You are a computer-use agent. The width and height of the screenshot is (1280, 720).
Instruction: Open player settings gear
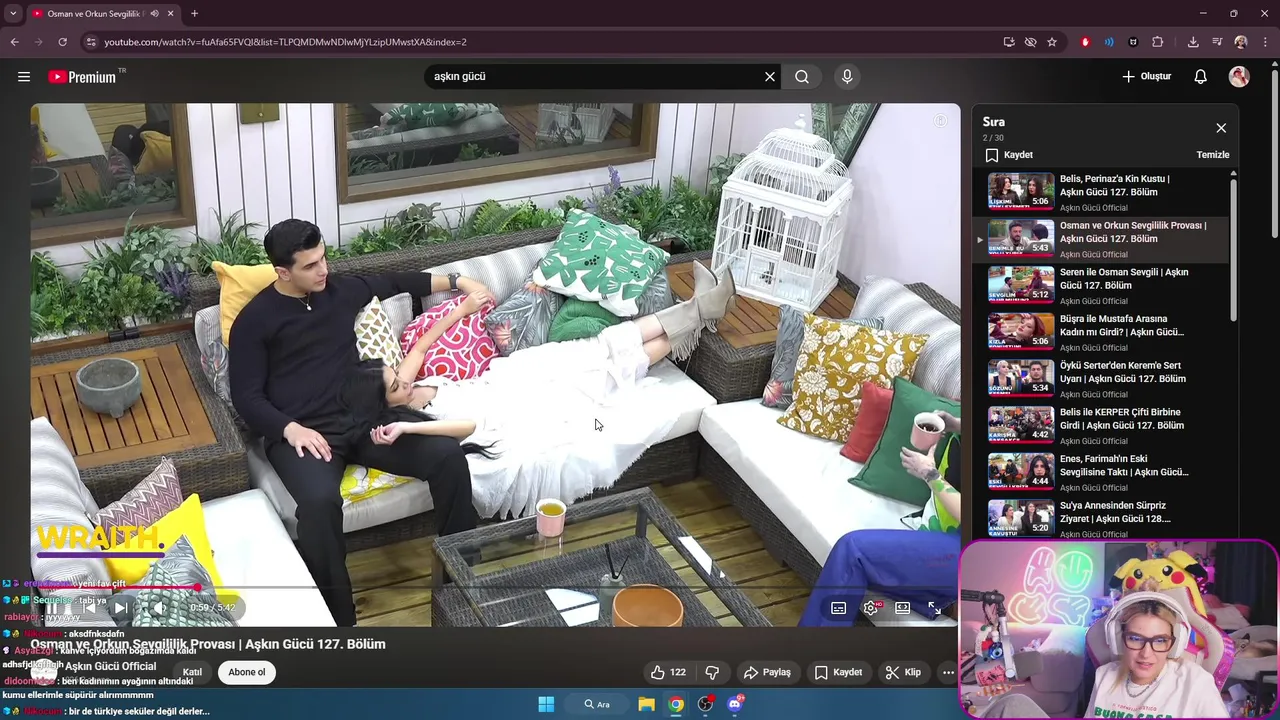[871, 607]
